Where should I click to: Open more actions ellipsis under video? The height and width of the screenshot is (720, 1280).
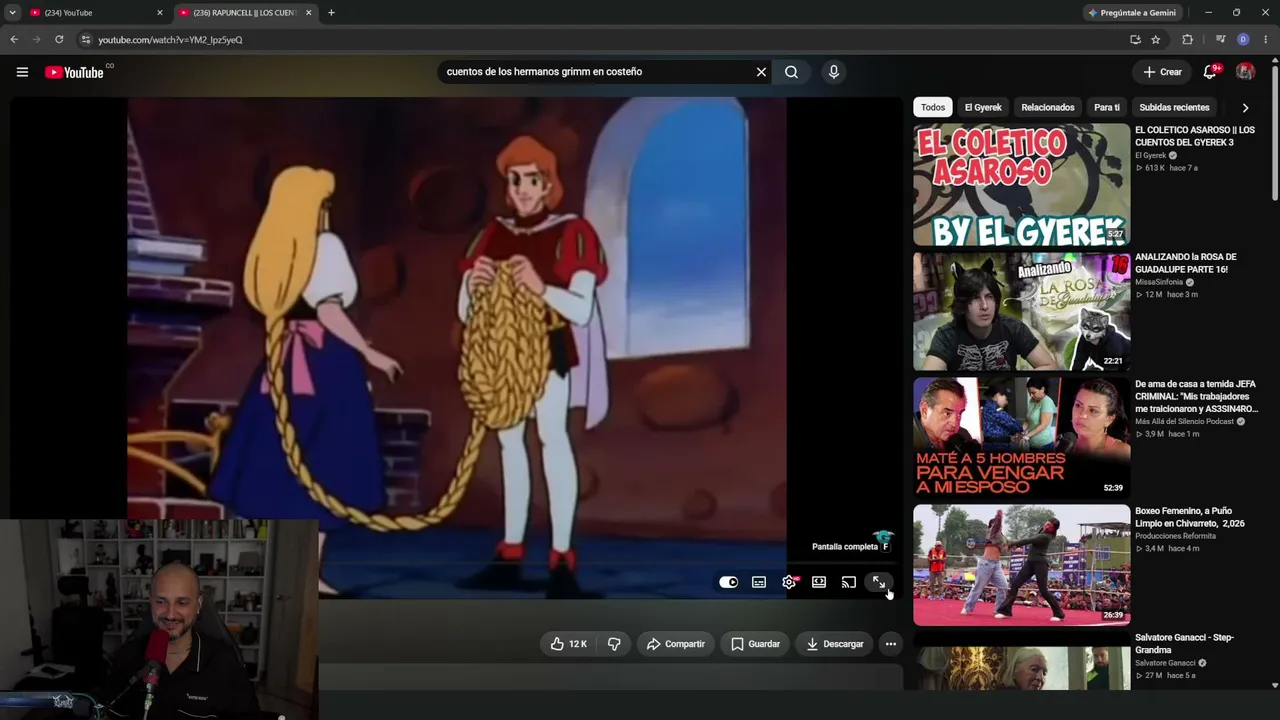pos(890,644)
